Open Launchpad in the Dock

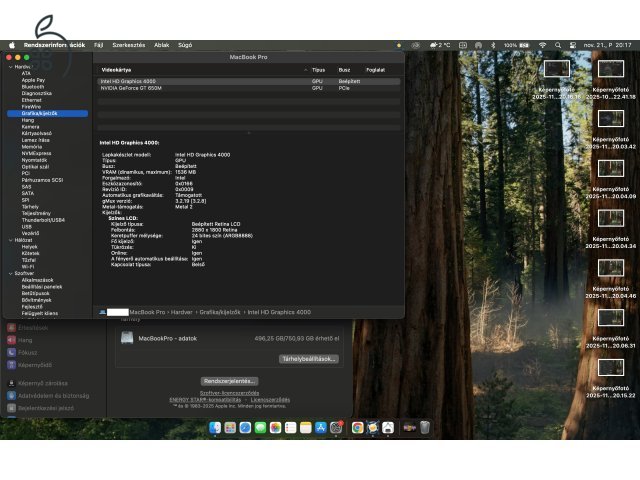pos(230,427)
